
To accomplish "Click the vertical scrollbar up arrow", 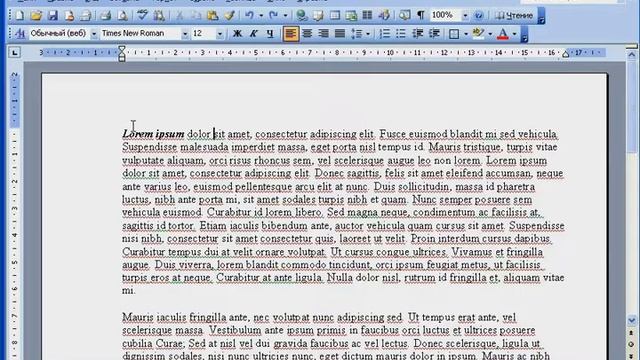I will 632,55.
